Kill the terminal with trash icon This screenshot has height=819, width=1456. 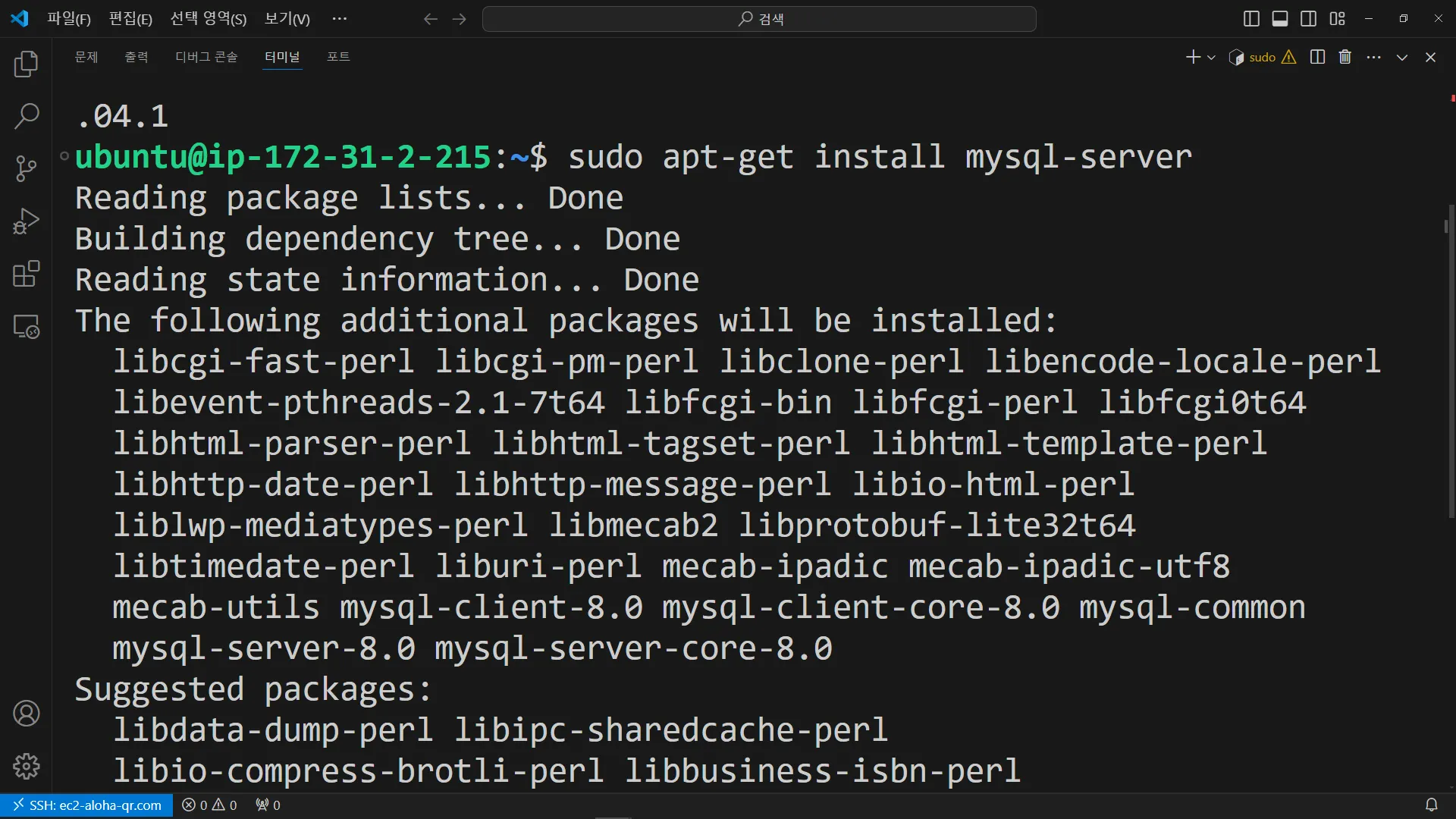pos(1345,57)
